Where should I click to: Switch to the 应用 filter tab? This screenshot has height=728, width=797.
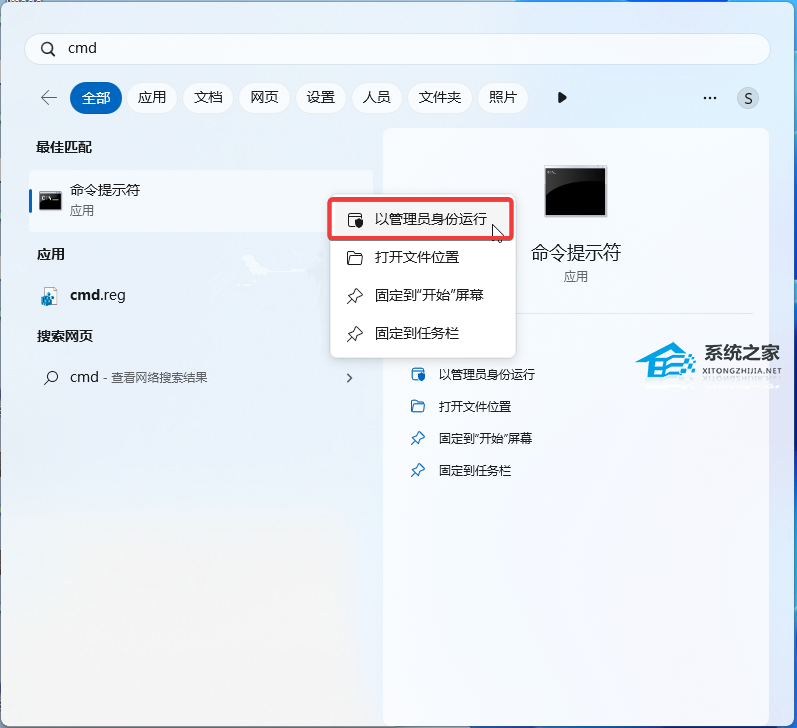click(152, 97)
